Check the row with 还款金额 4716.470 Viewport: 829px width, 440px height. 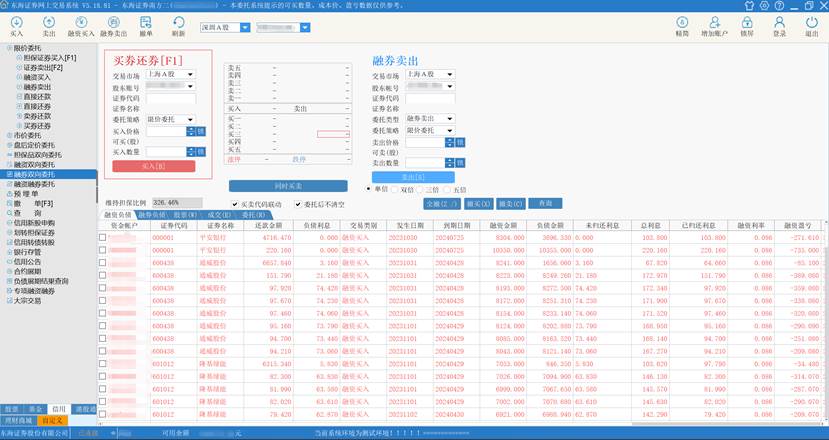click(x=103, y=237)
